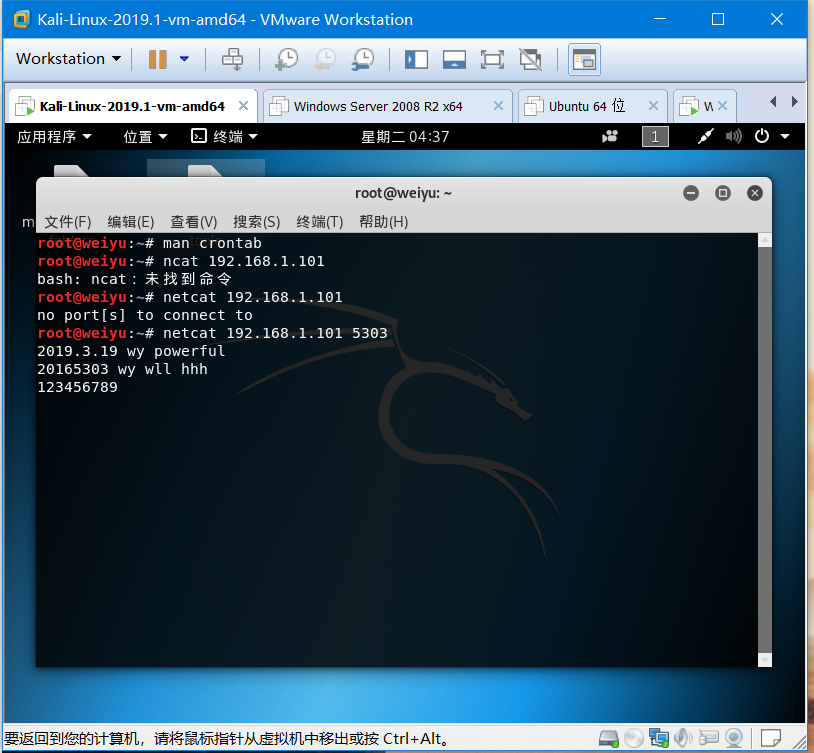Image resolution: width=814 pixels, height=753 pixels.
Task: Click the 'man crontab' command line
Action: [x=150, y=243]
